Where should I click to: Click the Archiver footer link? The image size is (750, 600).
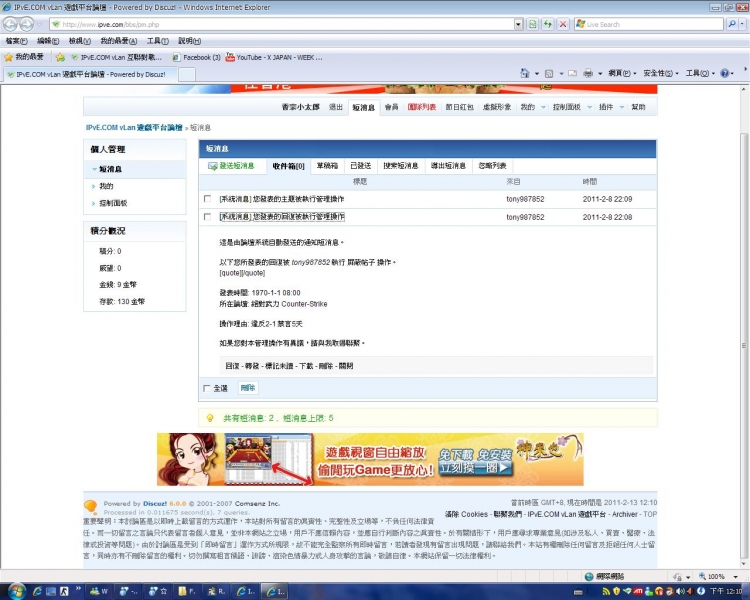625,514
